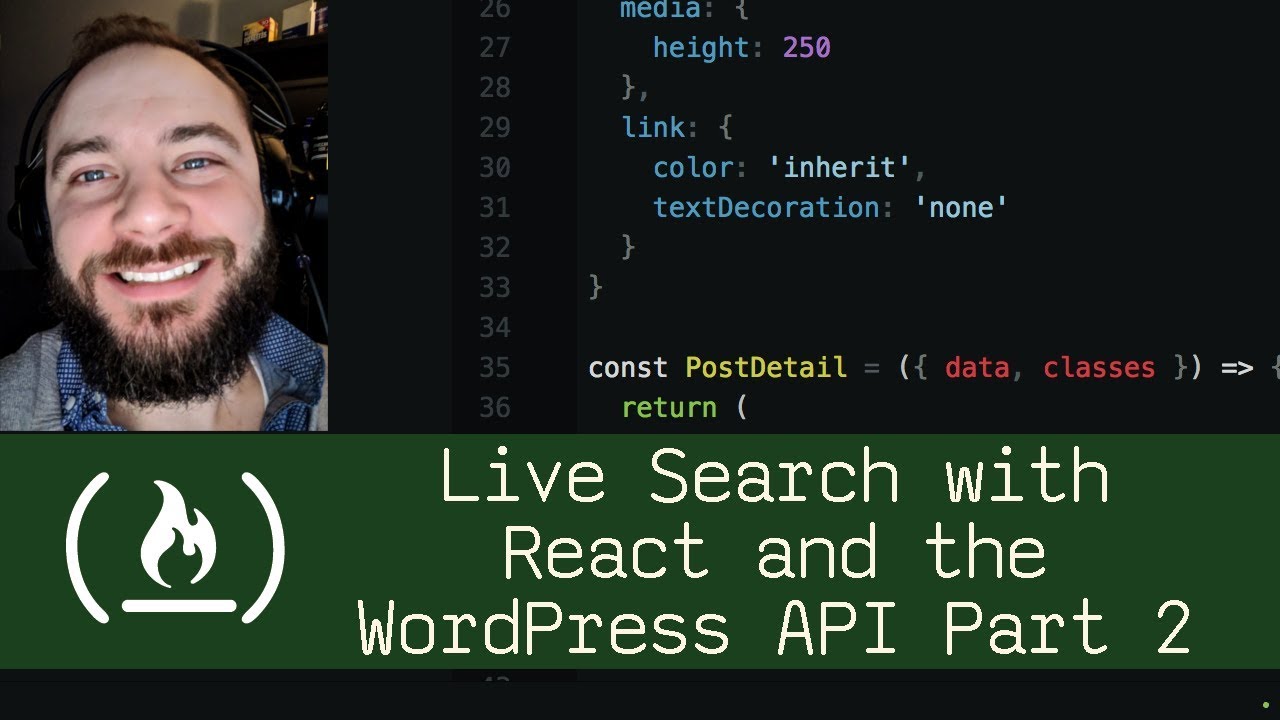Click line number 31 in the gutter

[495, 207]
